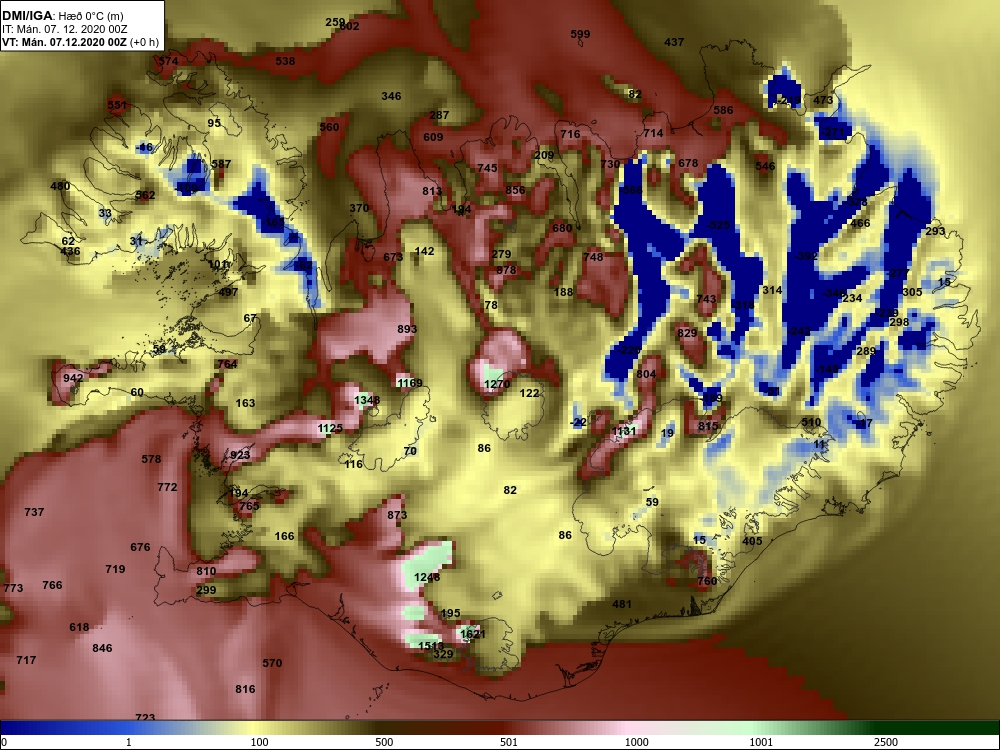Select the map value '846'
The image size is (1000, 750).
(x=103, y=648)
